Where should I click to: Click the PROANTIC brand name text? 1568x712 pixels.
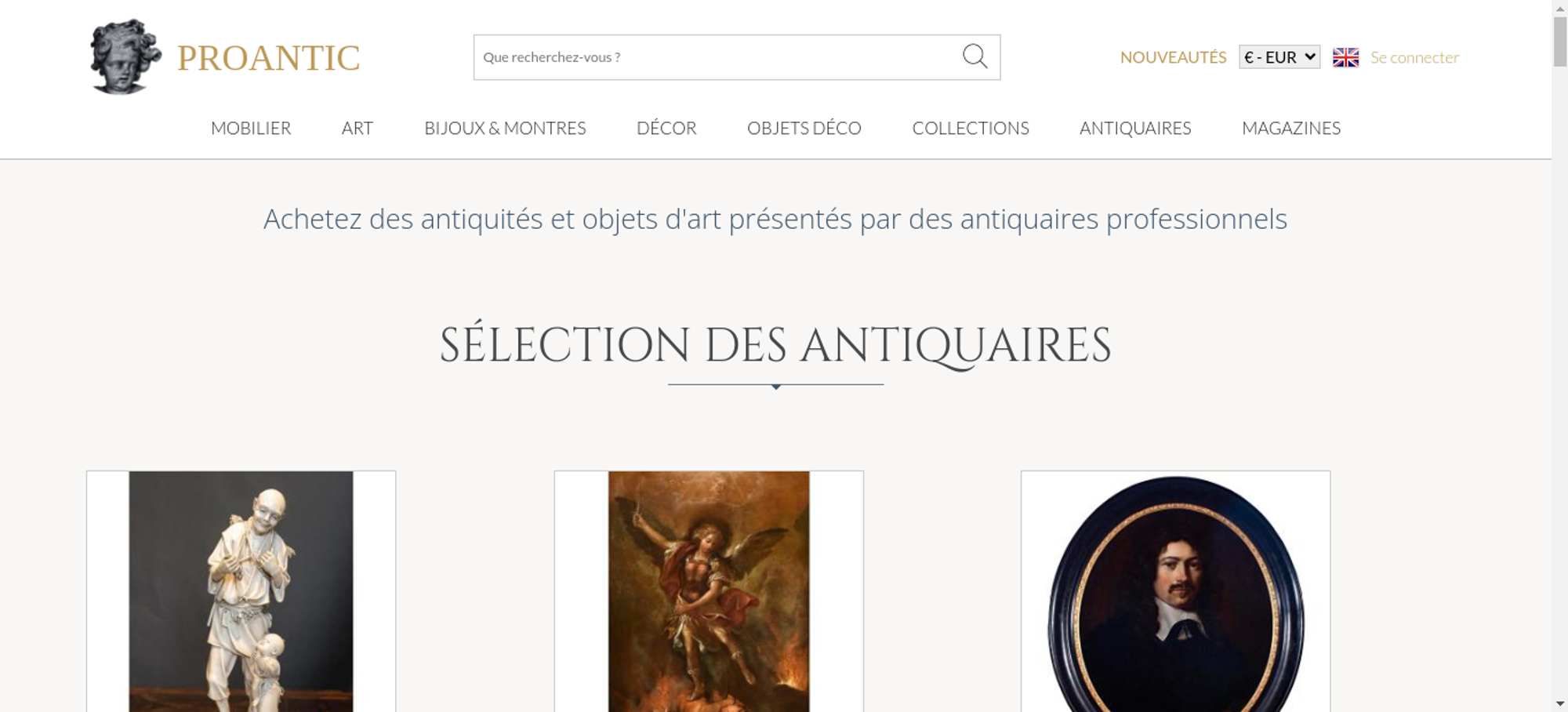269,58
